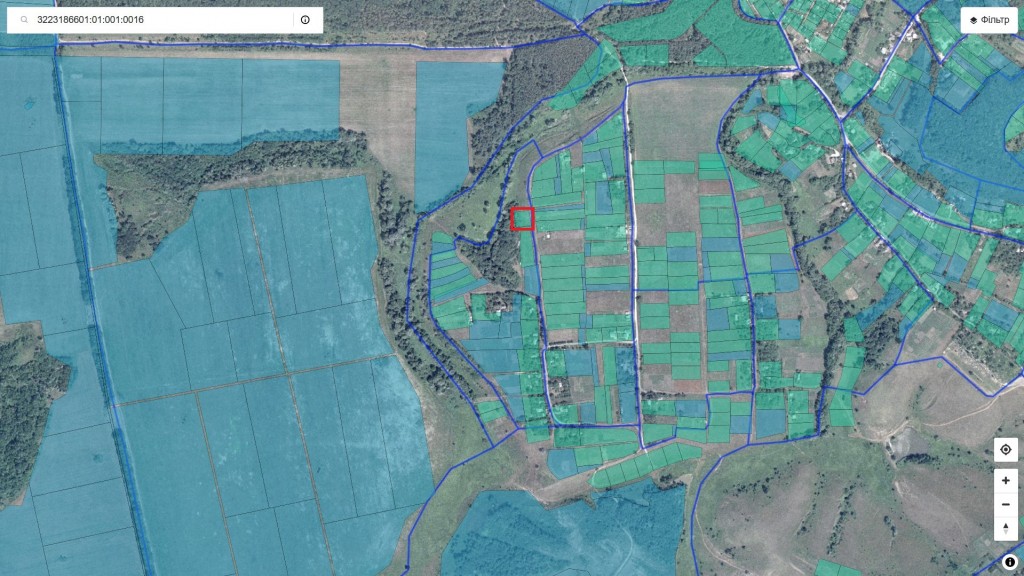Click the large blue wooded parcel at bottom

tap(560, 530)
